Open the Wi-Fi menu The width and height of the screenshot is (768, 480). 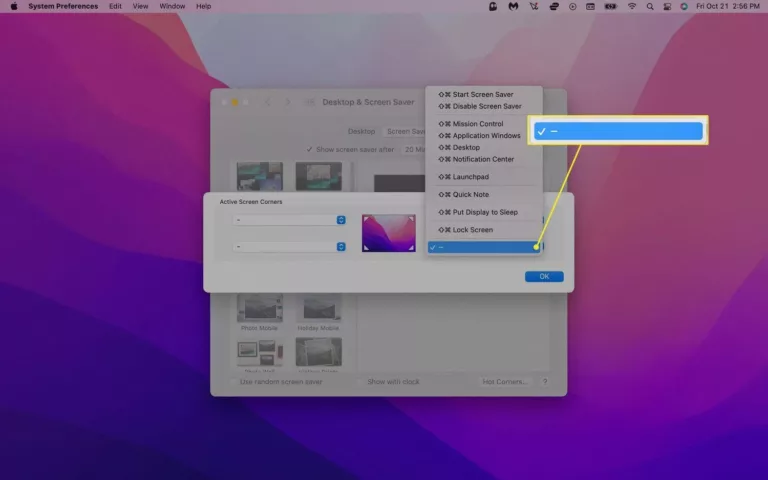coord(632,6)
